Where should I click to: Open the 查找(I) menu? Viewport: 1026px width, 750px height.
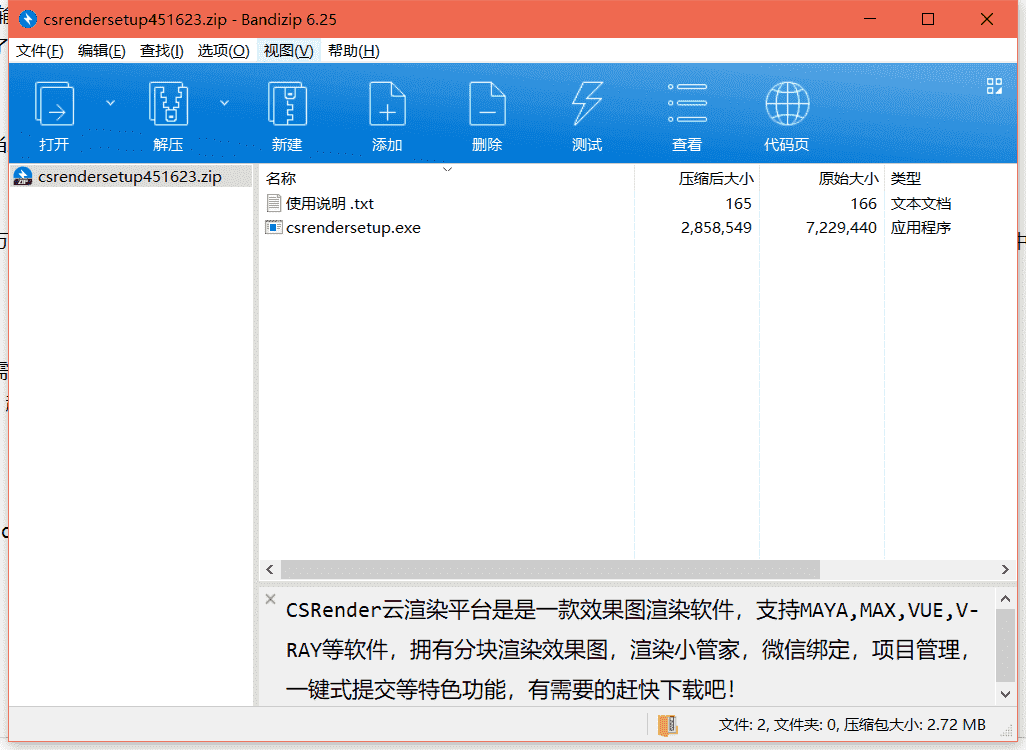pos(162,51)
